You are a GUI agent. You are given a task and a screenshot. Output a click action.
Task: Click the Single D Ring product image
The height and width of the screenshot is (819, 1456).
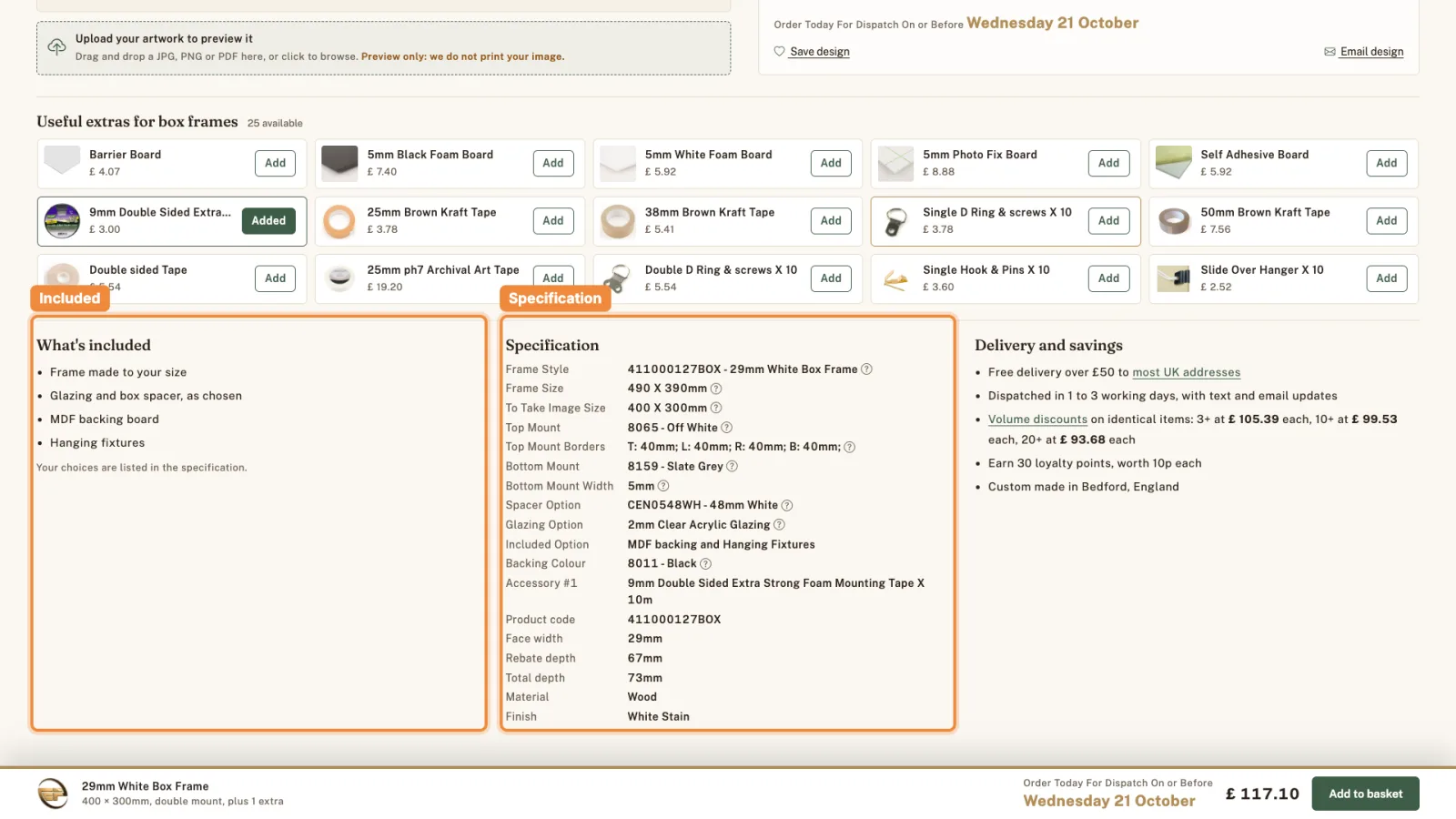(x=895, y=221)
